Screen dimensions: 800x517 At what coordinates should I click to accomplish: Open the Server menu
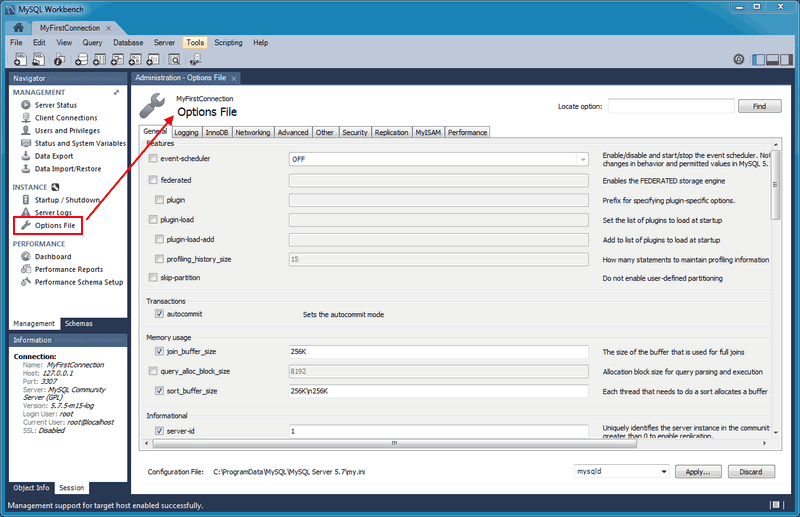coord(164,43)
